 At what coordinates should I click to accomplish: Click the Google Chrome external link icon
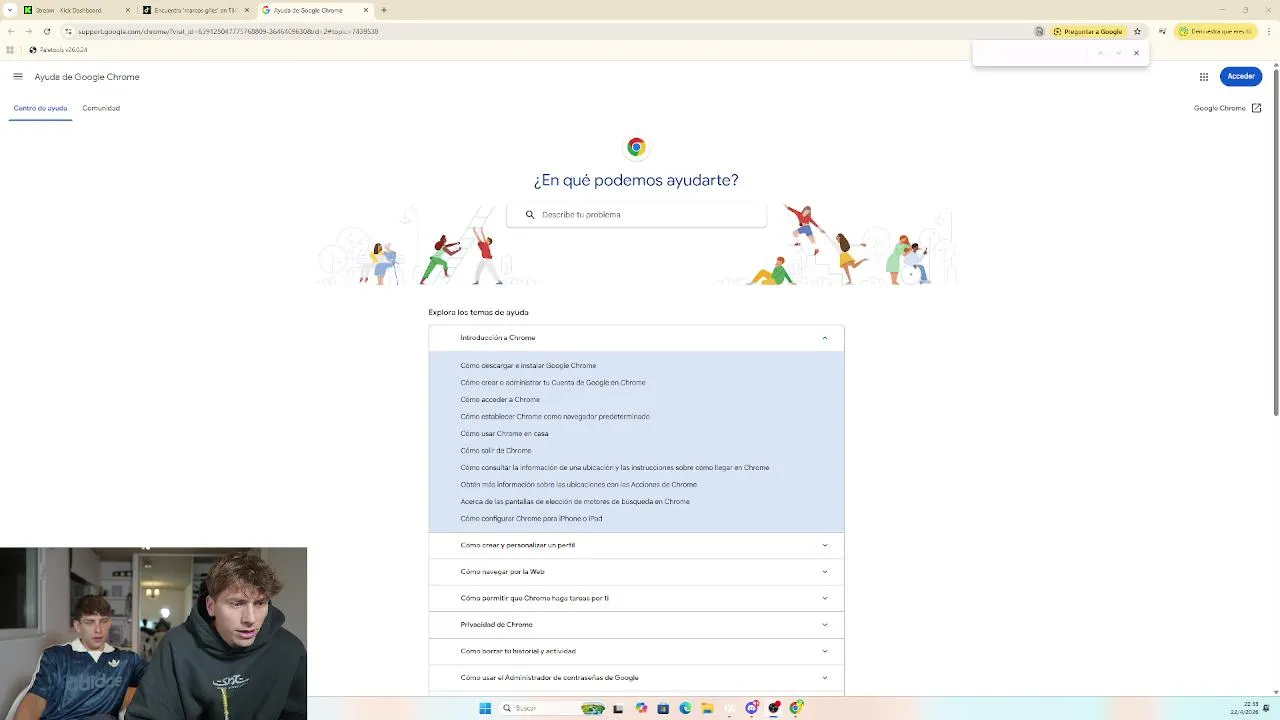(x=1257, y=108)
